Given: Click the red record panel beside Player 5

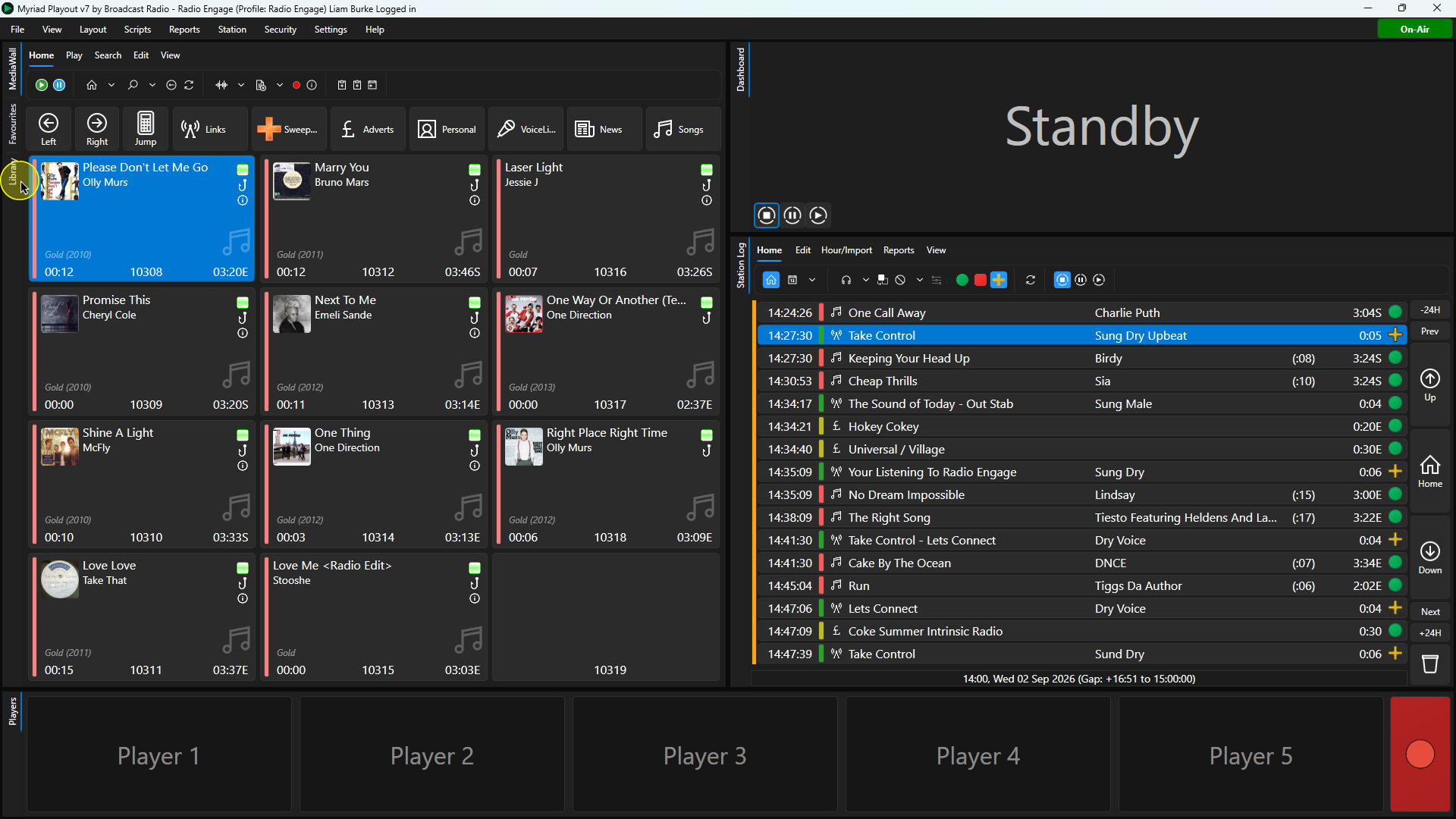Looking at the screenshot, I should (x=1420, y=755).
